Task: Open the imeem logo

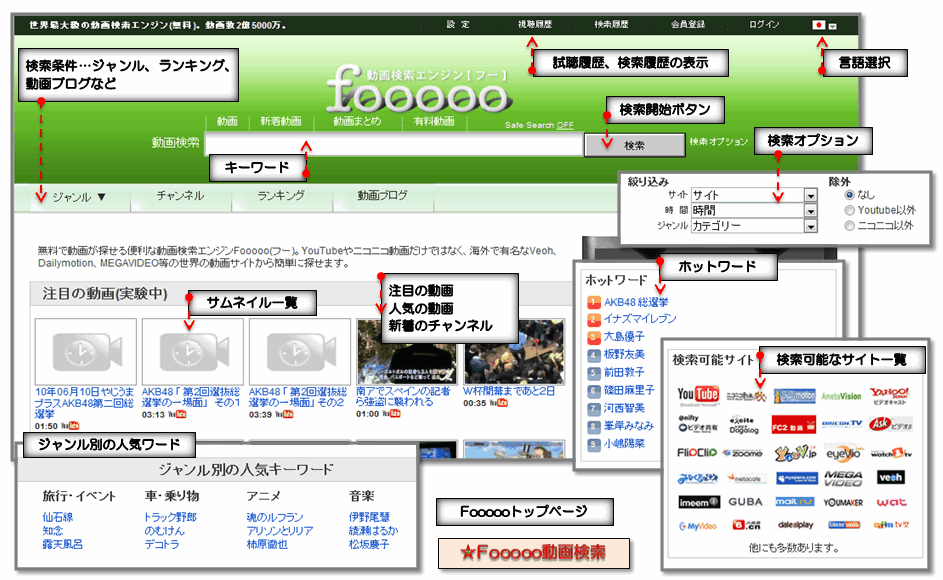Action: [x=698, y=502]
